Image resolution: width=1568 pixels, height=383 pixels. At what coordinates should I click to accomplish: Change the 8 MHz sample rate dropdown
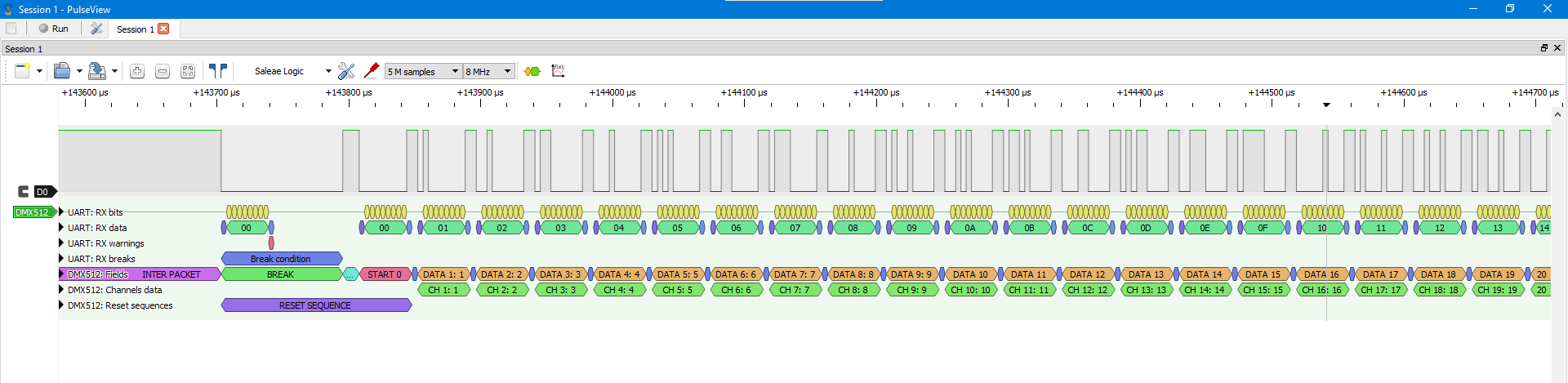tap(488, 71)
